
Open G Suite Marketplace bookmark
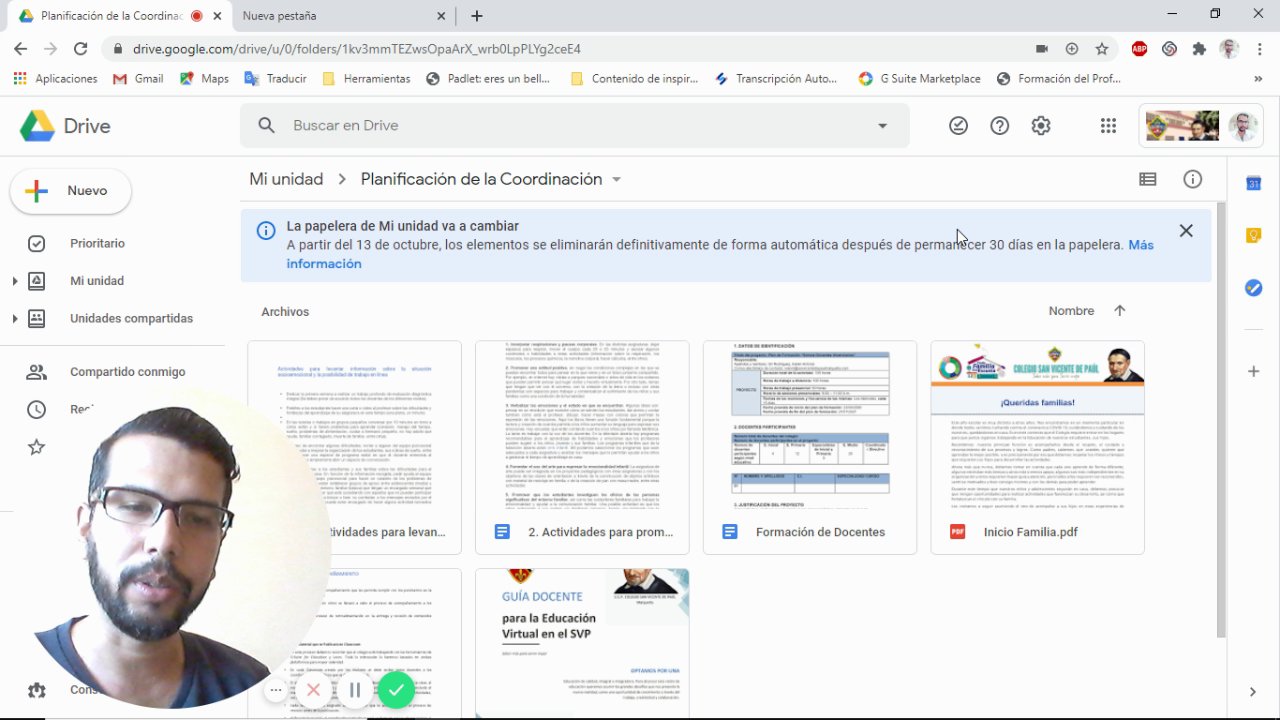(x=919, y=78)
